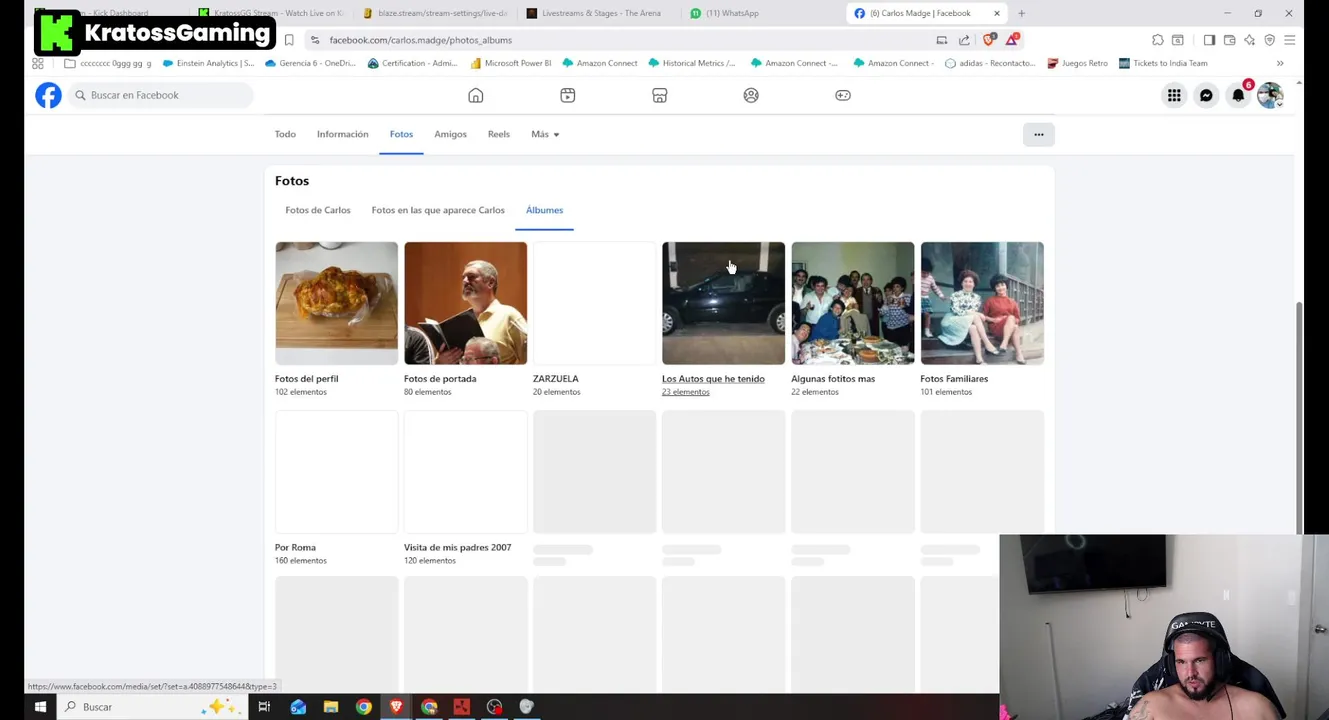Click the share icon in address bar
Screen dimensions: 1329x720
(x=964, y=40)
